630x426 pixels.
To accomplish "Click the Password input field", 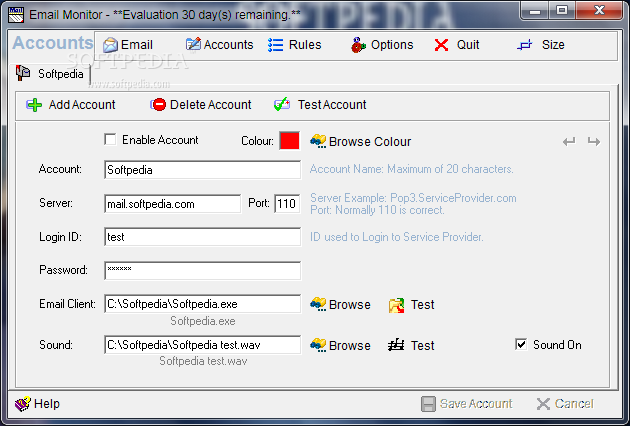I will point(202,270).
